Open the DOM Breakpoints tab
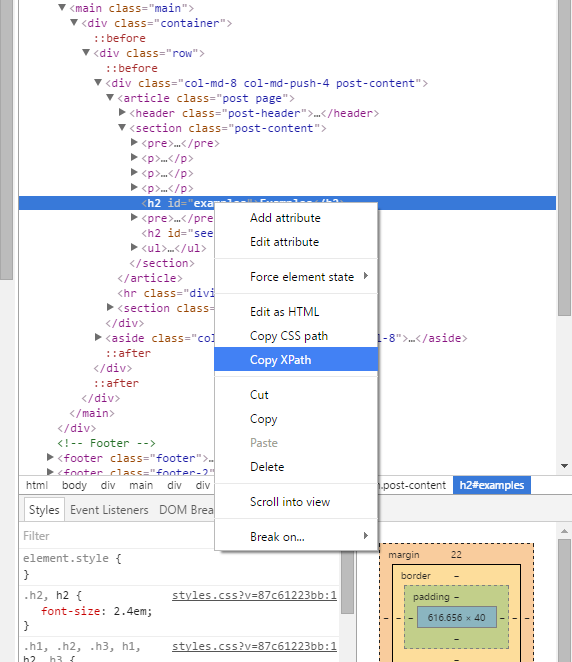The height and width of the screenshot is (662, 572). pyautogui.click(x=186, y=510)
